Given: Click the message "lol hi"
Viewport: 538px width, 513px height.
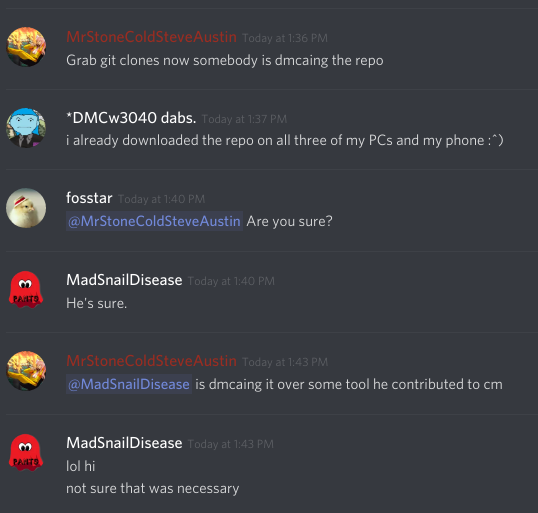Looking at the screenshot, I should coord(81,466).
